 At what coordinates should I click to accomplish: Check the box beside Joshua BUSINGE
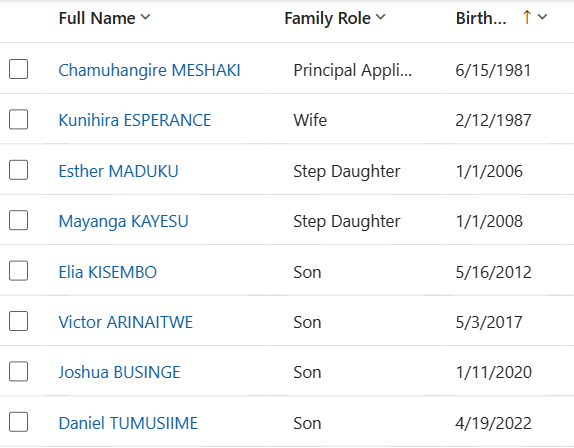19,372
